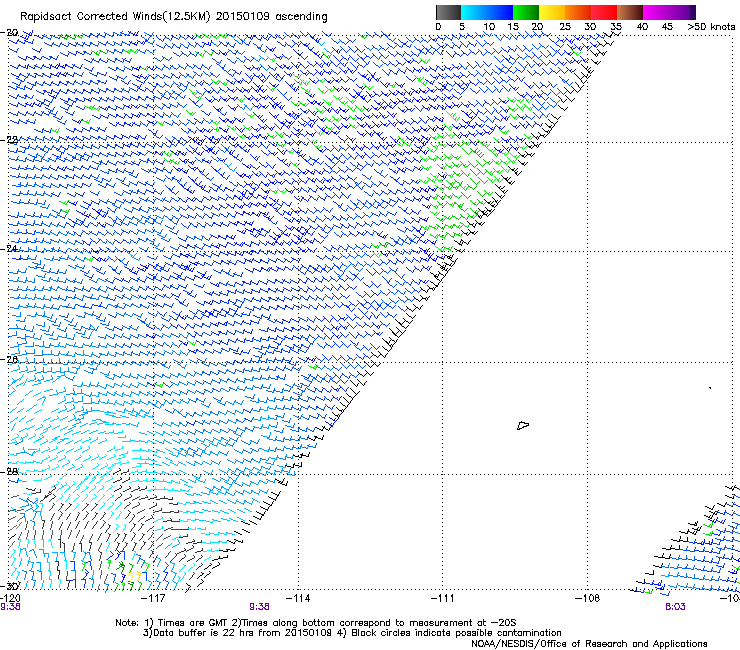The height and width of the screenshot is (650, 740).
Task: Click the -28 latitude axis label
Action: (9, 471)
